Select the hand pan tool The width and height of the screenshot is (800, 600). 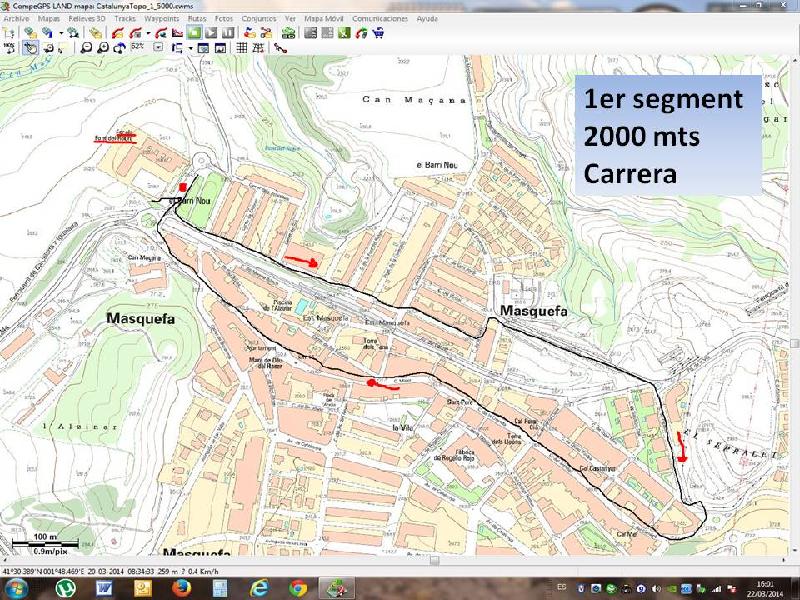point(30,47)
